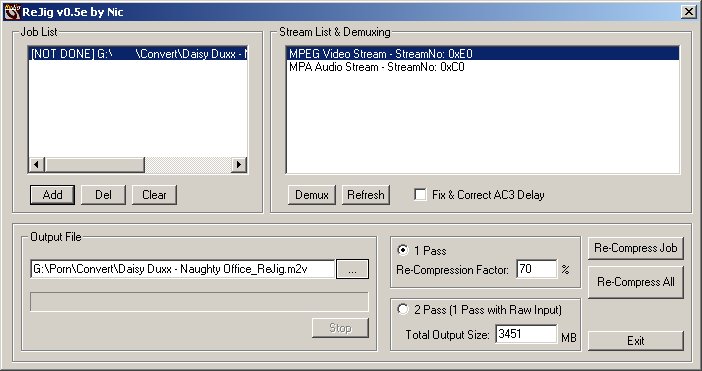Click the progress bar under output file
Image resolution: width=702 pixels, height=371 pixels.
[199, 302]
